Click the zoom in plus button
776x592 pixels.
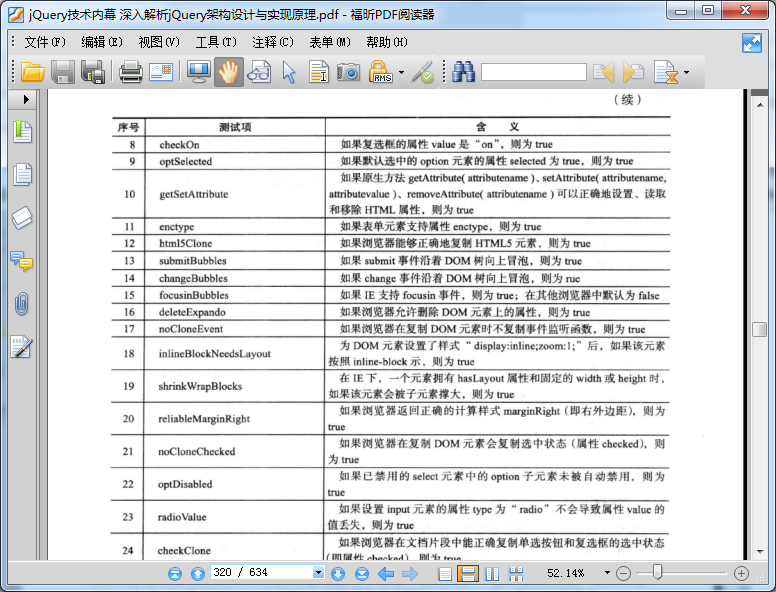coord(741,573)
